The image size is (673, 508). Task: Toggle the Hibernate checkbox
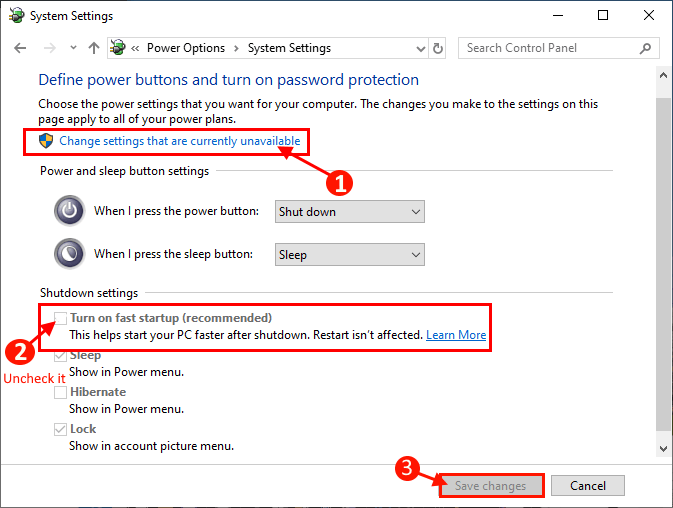[61, 392]
